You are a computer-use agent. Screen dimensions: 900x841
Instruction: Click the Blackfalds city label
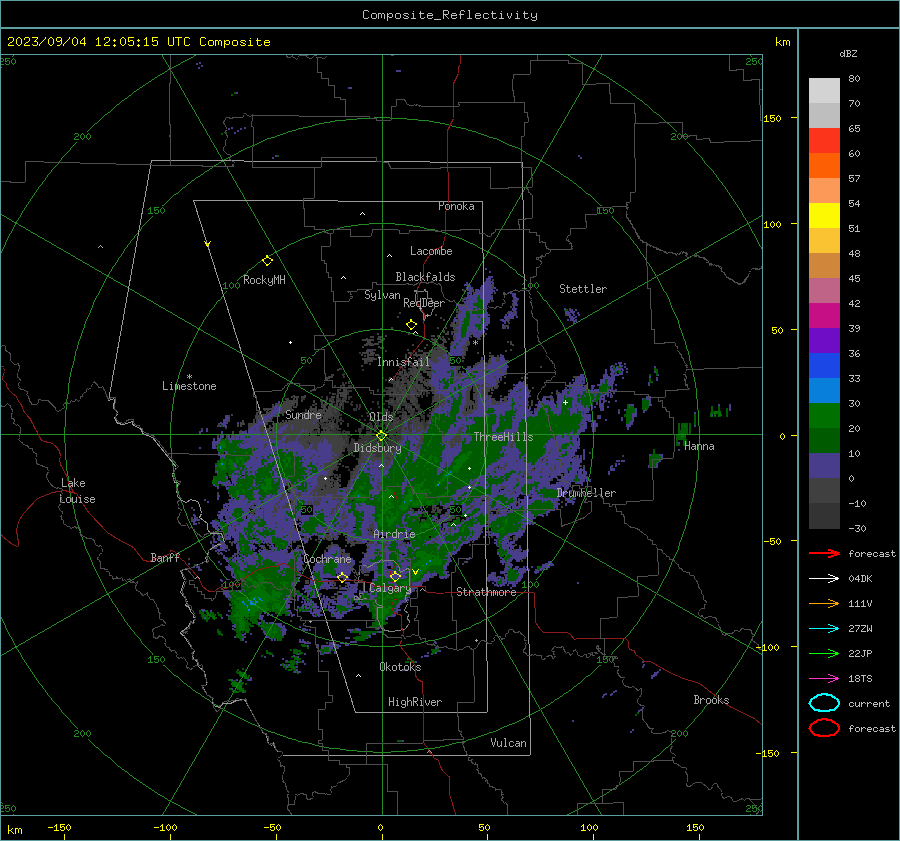425,277
